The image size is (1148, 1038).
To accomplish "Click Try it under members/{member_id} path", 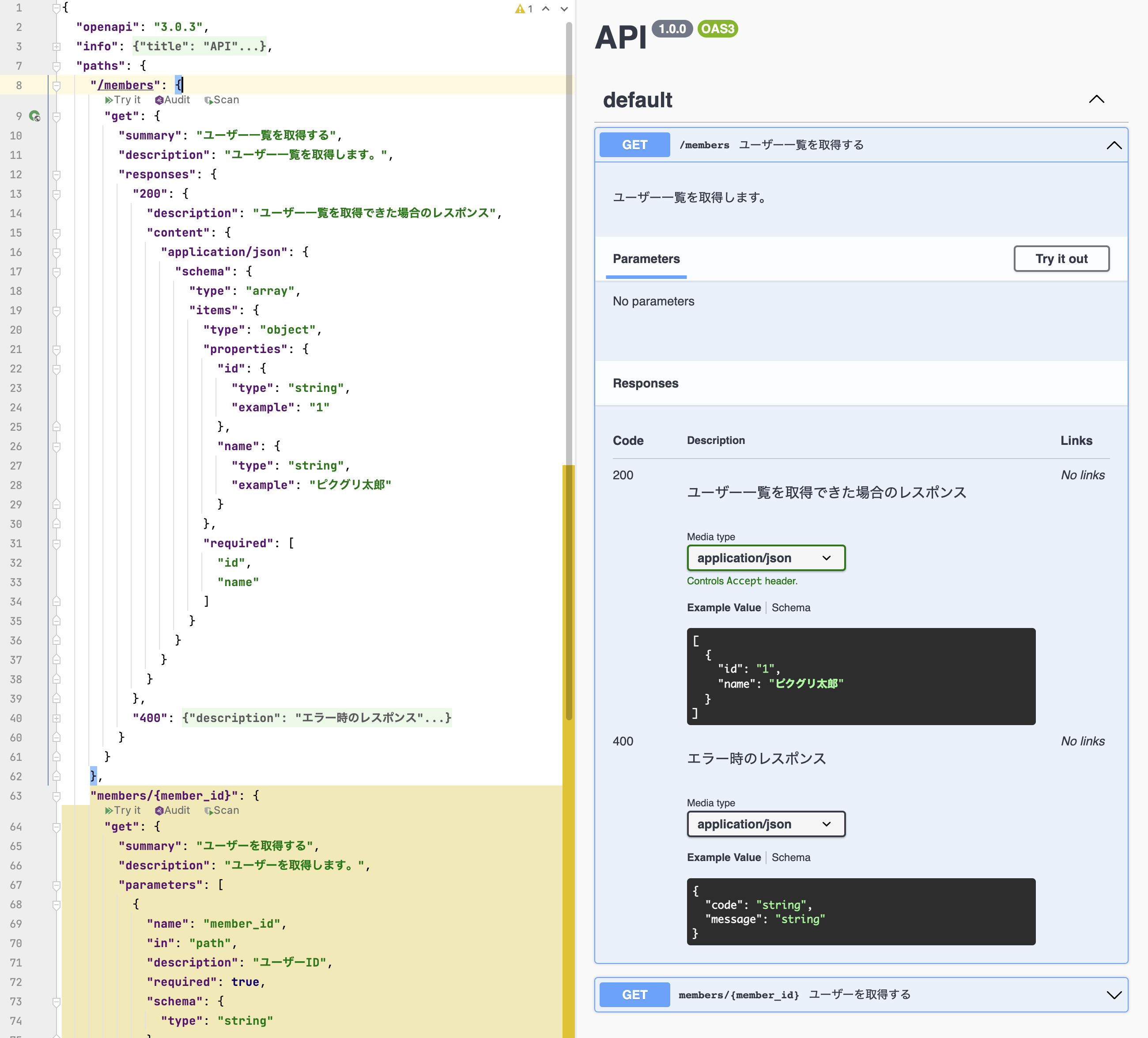I will (122, 810).
